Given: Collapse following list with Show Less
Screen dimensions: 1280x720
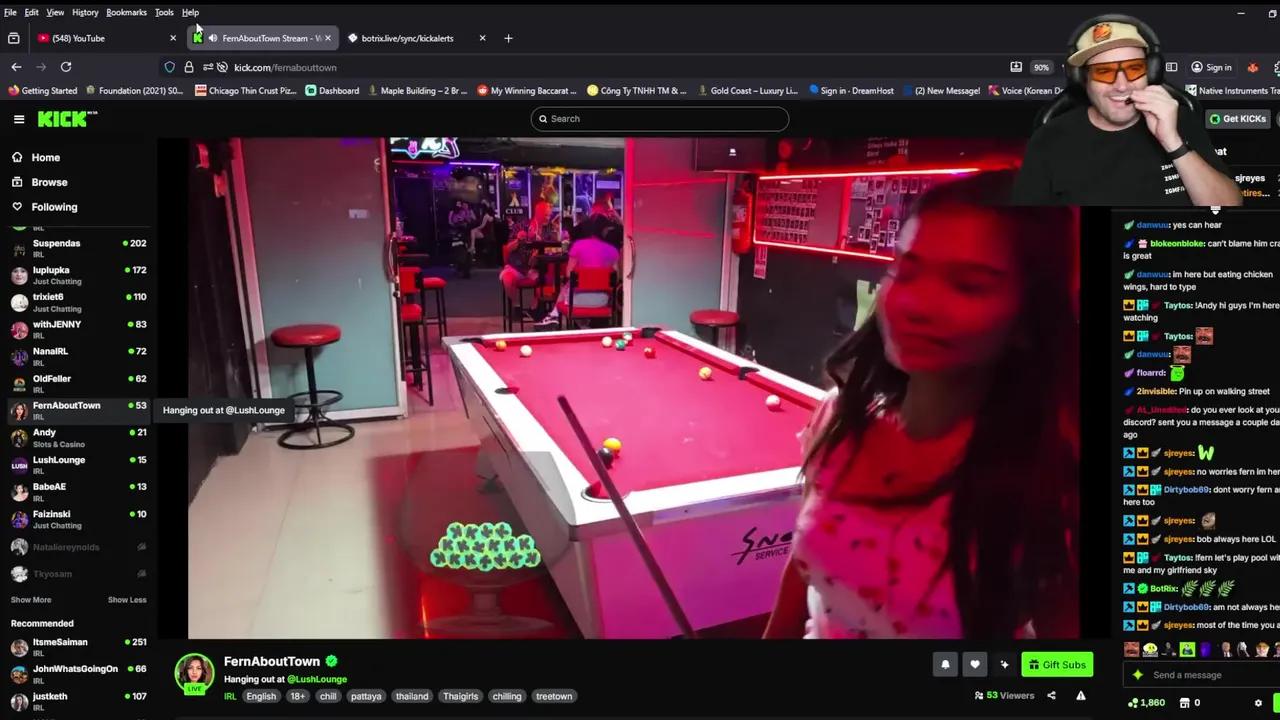Looking at the screenshot, I should click(127, 600).
